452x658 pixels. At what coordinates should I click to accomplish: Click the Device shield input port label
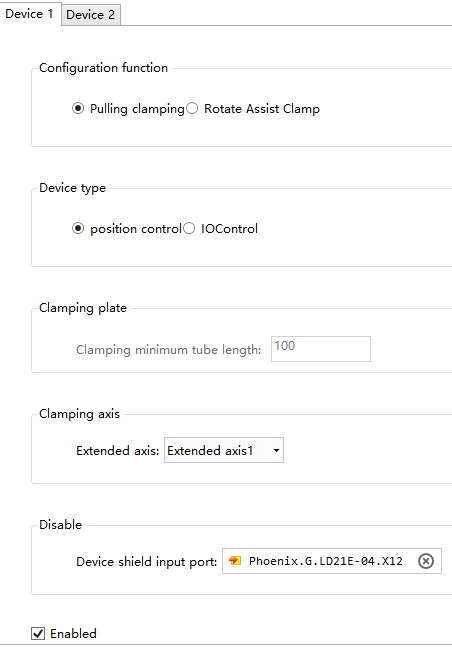click(x=146, y=562)
